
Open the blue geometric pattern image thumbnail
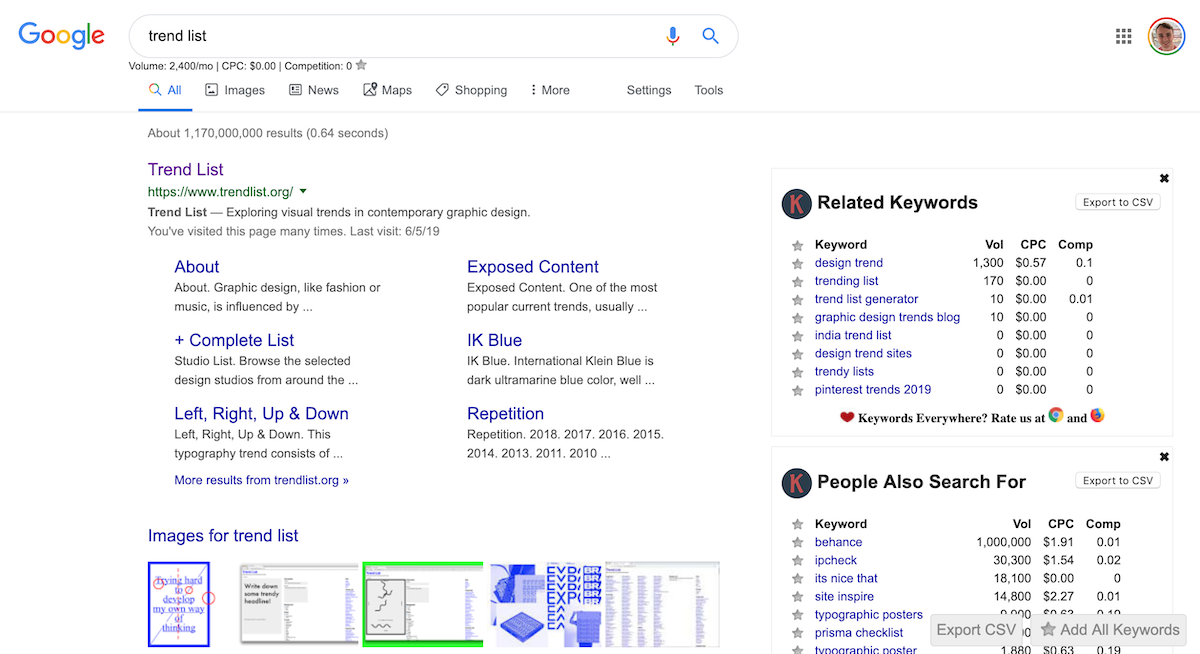pyautogui.click(x=545, y=604)
